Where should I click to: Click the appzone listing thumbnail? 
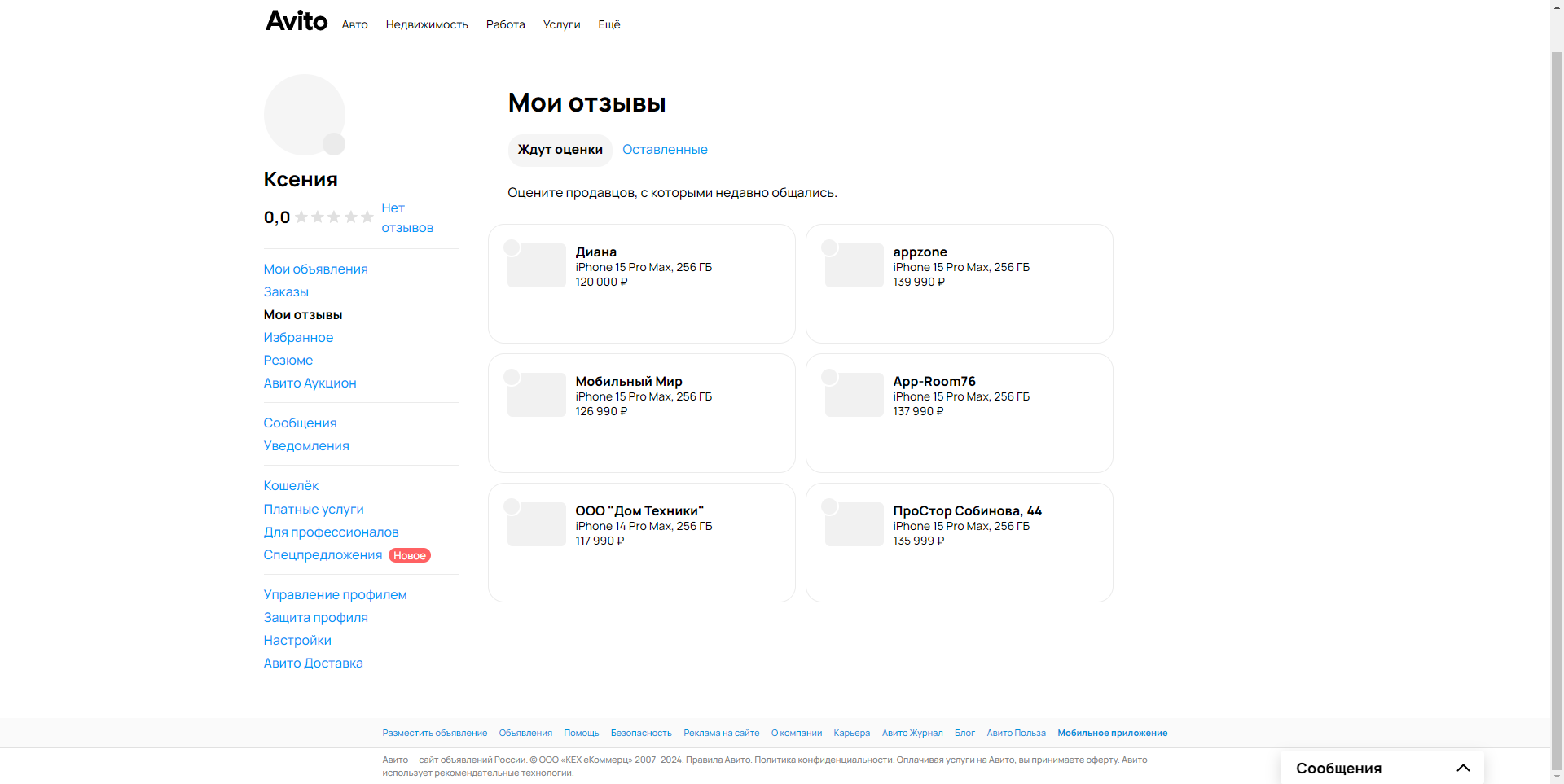pos(854,265)
